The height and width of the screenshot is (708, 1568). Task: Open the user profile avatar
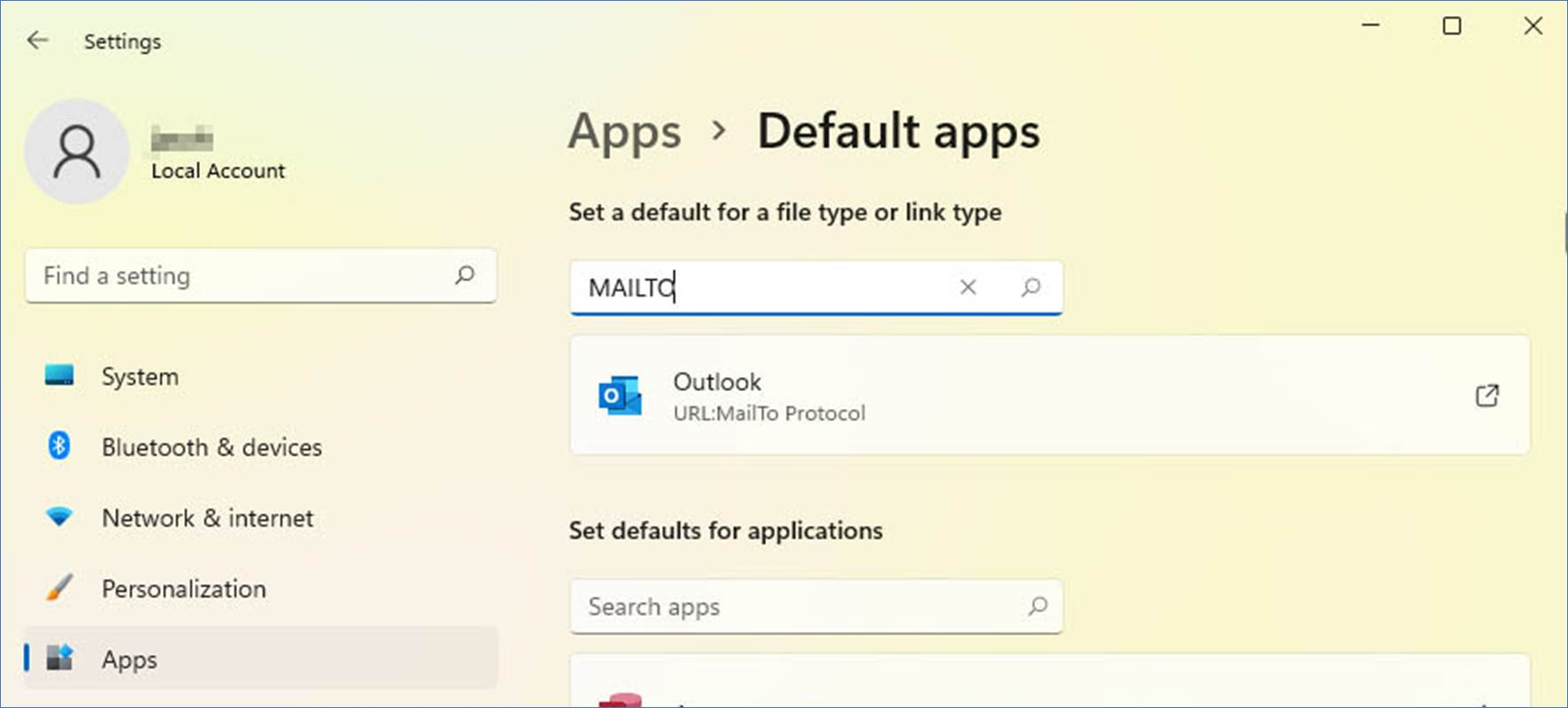point(77,151)
